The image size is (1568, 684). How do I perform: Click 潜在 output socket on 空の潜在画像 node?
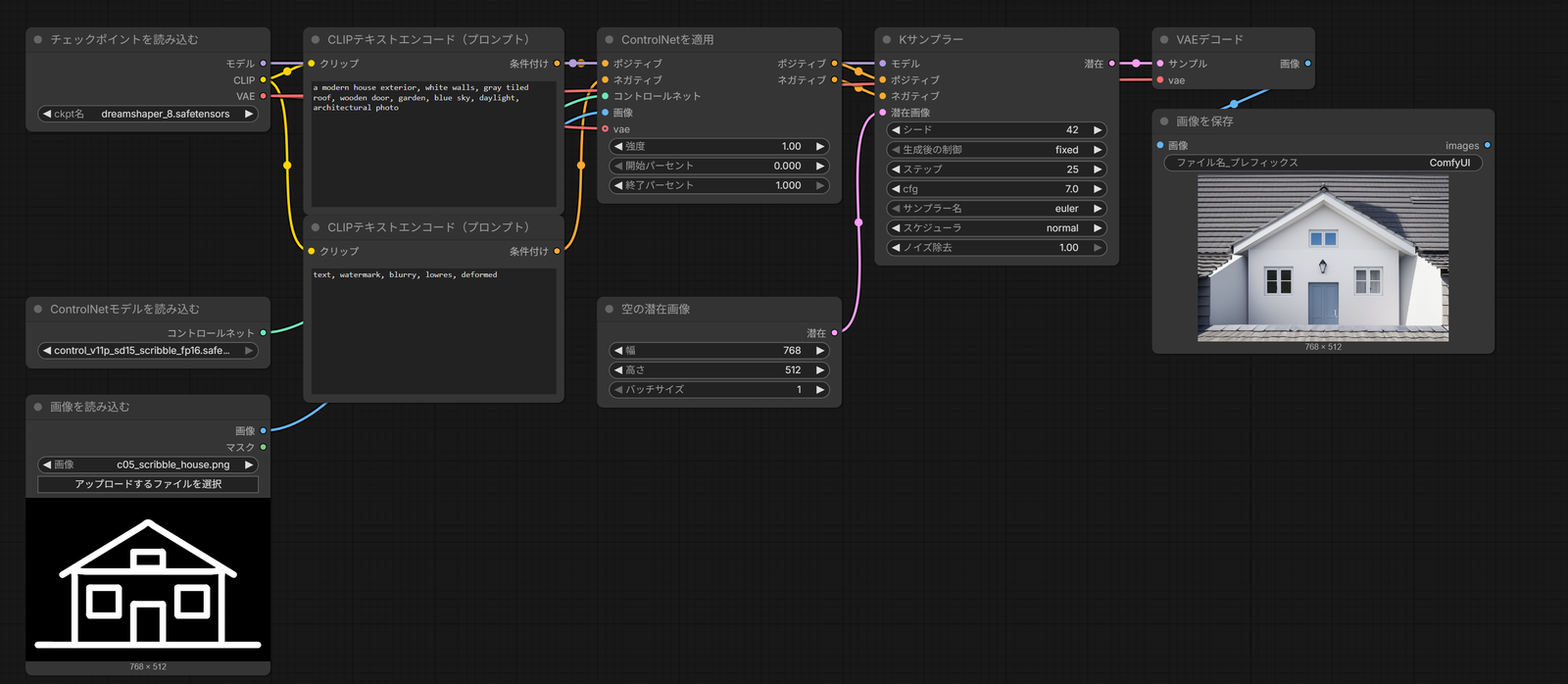click(x=835, y=333)
